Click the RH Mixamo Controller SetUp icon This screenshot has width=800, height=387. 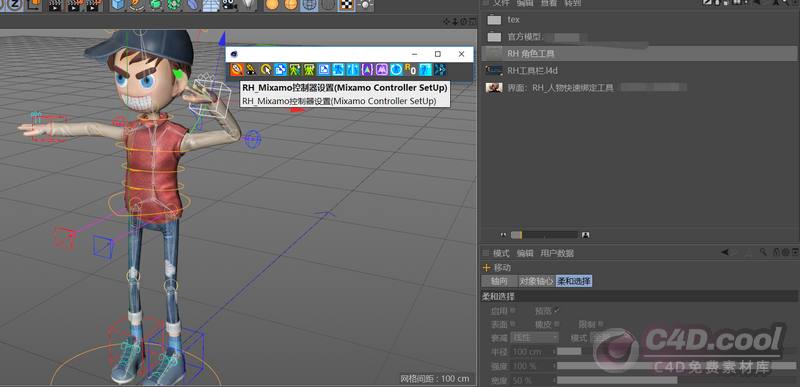pos(237,69)
